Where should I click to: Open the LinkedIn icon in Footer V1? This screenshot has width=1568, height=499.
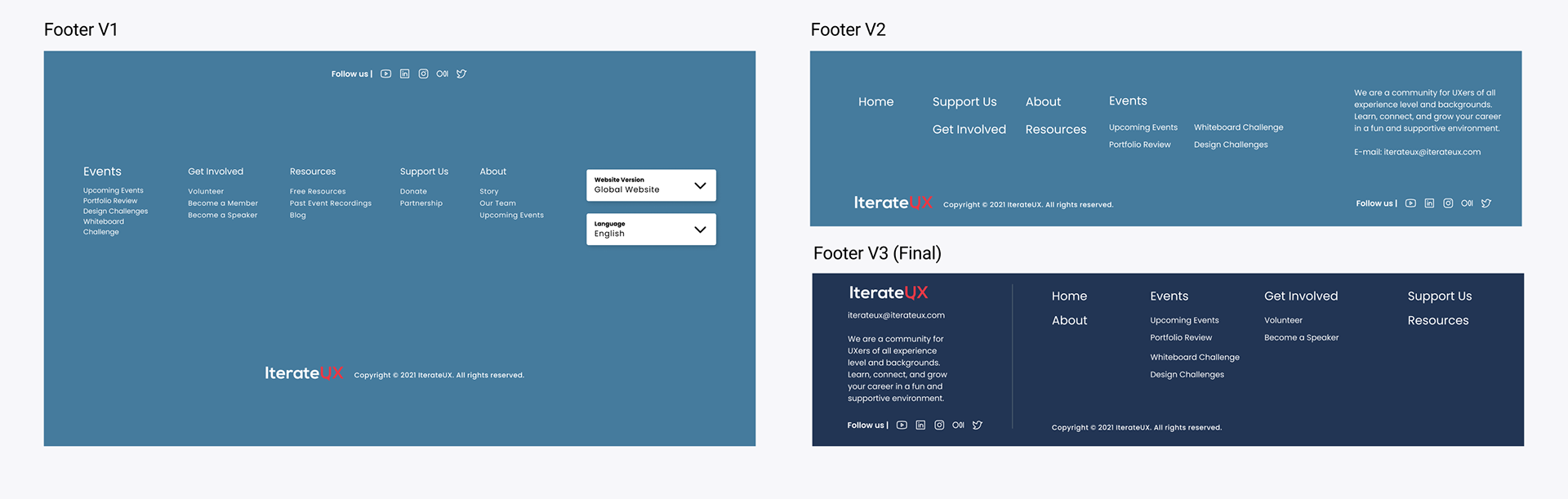pos(404,74)
